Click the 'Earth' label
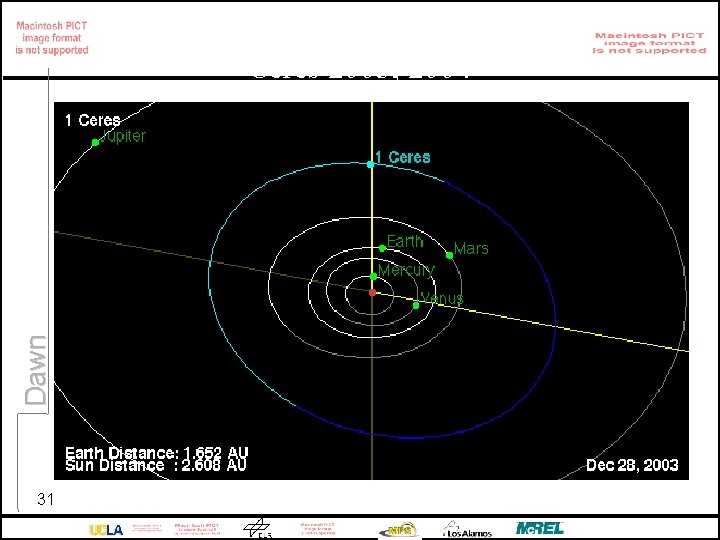 405,242
